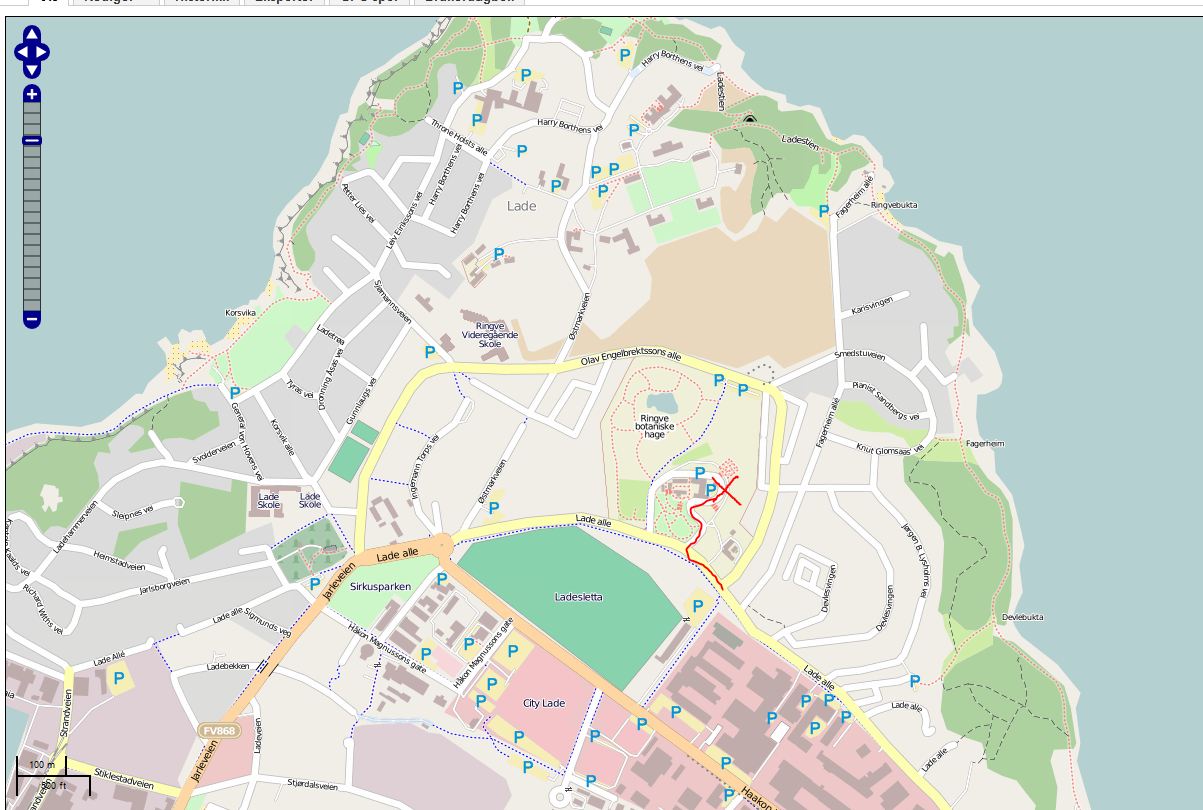Click the 'Korsvika' label
Image resolution: width=1203 pixels, height=810 pixels.
tap(241, 313)
